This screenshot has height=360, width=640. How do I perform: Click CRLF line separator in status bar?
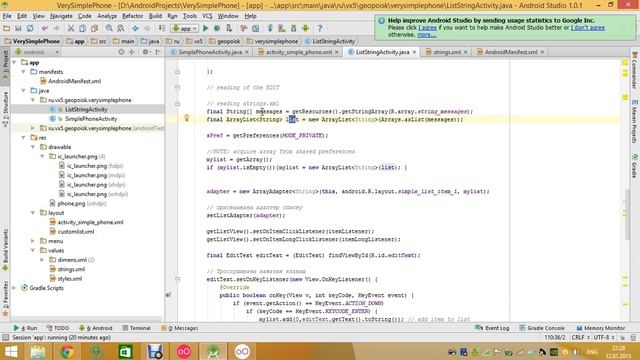(580, 338)
